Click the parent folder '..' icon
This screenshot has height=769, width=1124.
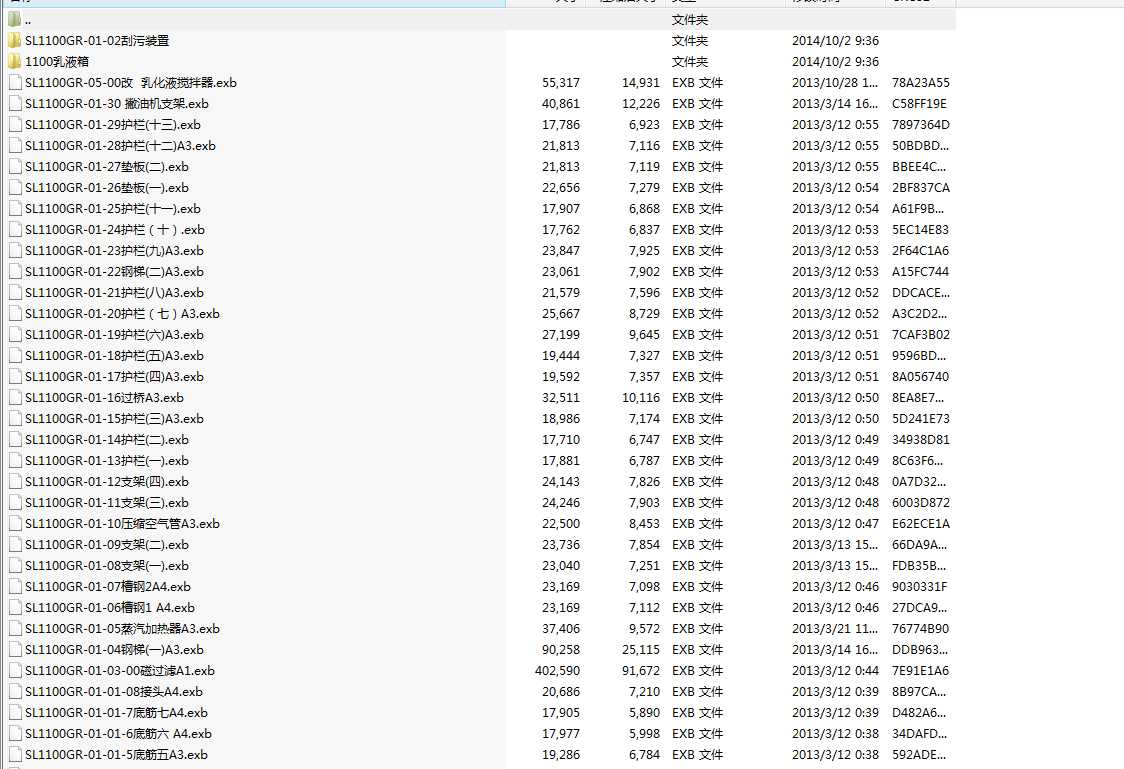[x=14, y=19]
